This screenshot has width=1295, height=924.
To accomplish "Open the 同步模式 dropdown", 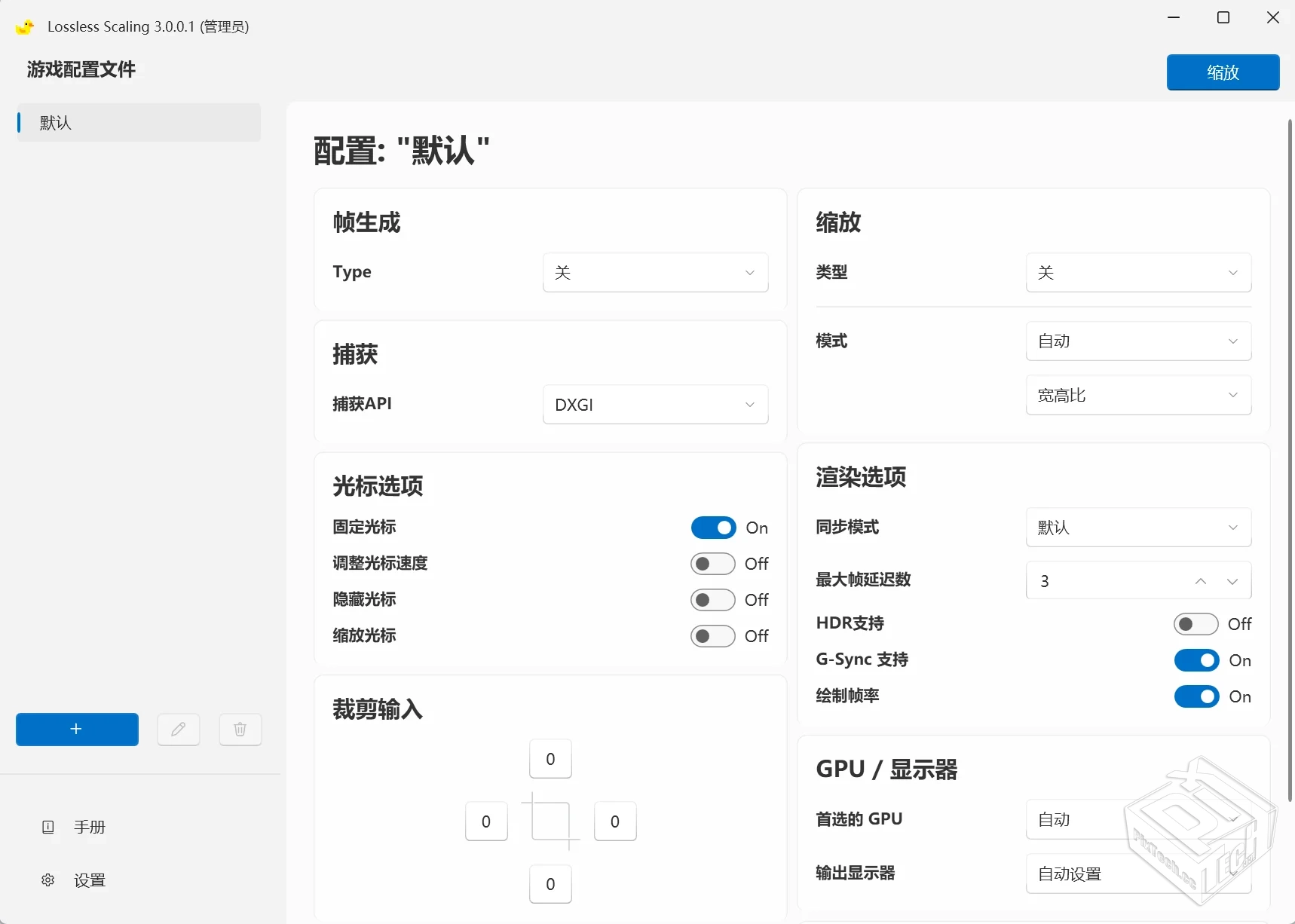I will [x=1137, y=528].
